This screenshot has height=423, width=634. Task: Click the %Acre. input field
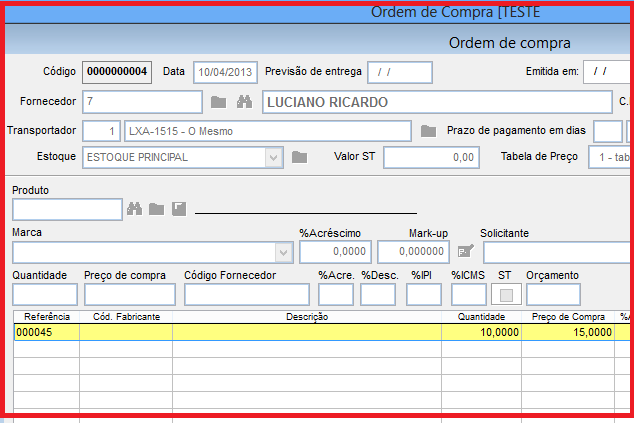pos(336,294)
